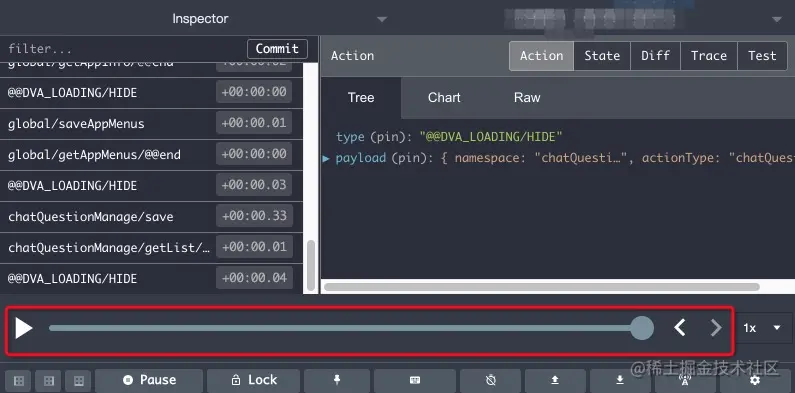The image size is (795, 393).
Task: Click the Export download arrow icon
Action: coord(620,380)
